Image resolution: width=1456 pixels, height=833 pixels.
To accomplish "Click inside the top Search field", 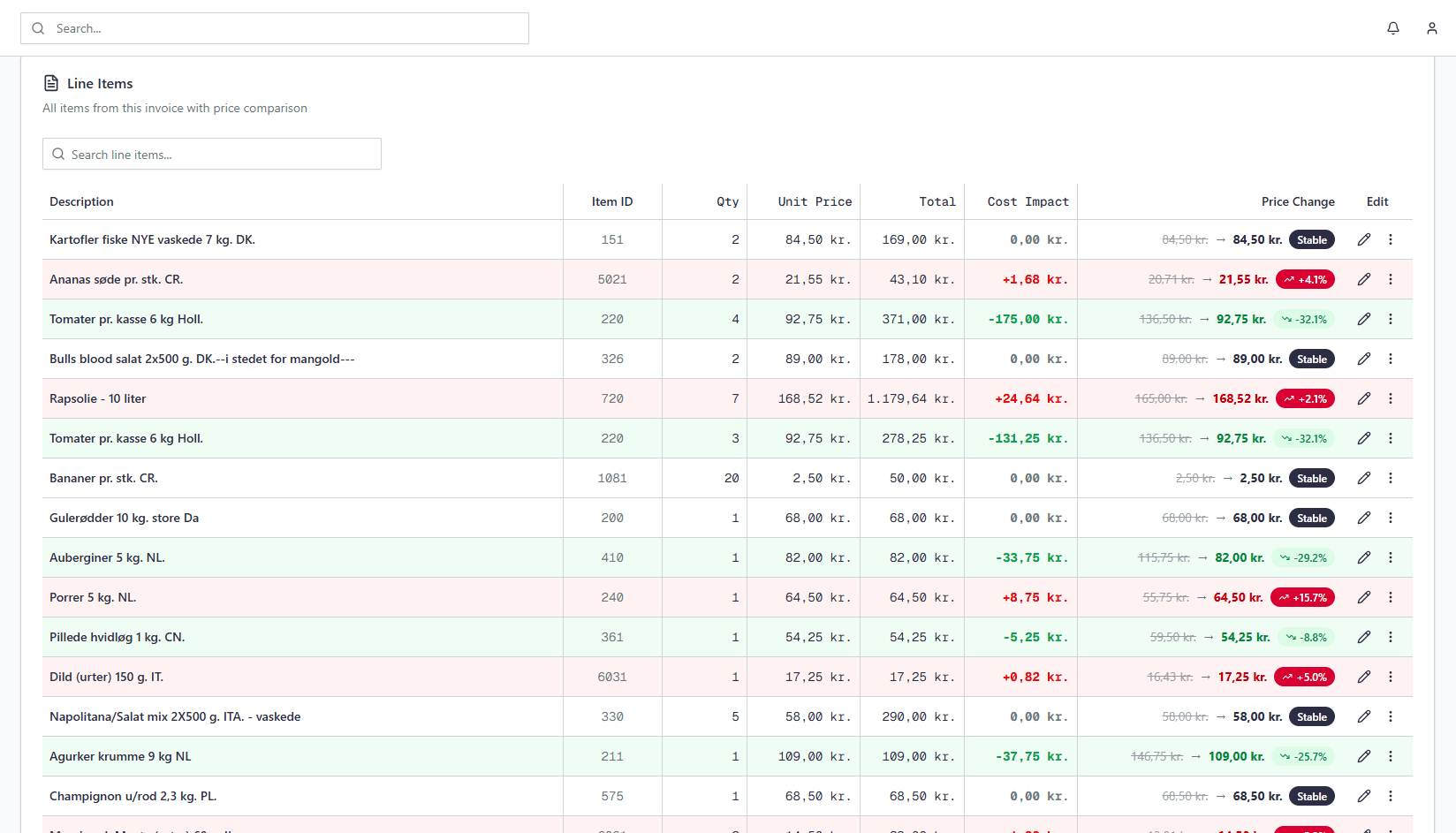I will click(x=274, y=28).
